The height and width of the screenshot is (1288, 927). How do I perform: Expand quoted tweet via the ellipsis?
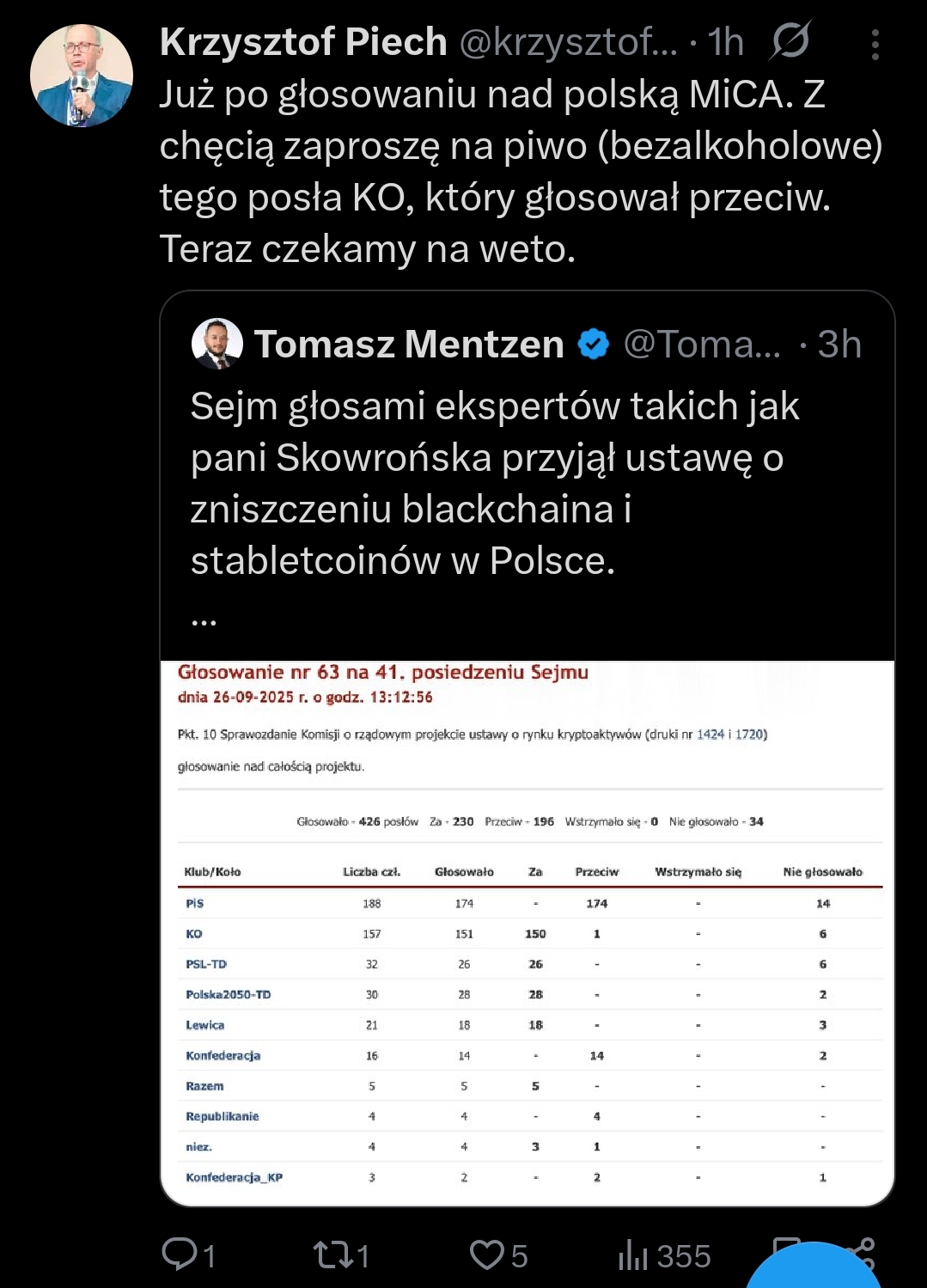pyautogui.click(x=204, y=620)
